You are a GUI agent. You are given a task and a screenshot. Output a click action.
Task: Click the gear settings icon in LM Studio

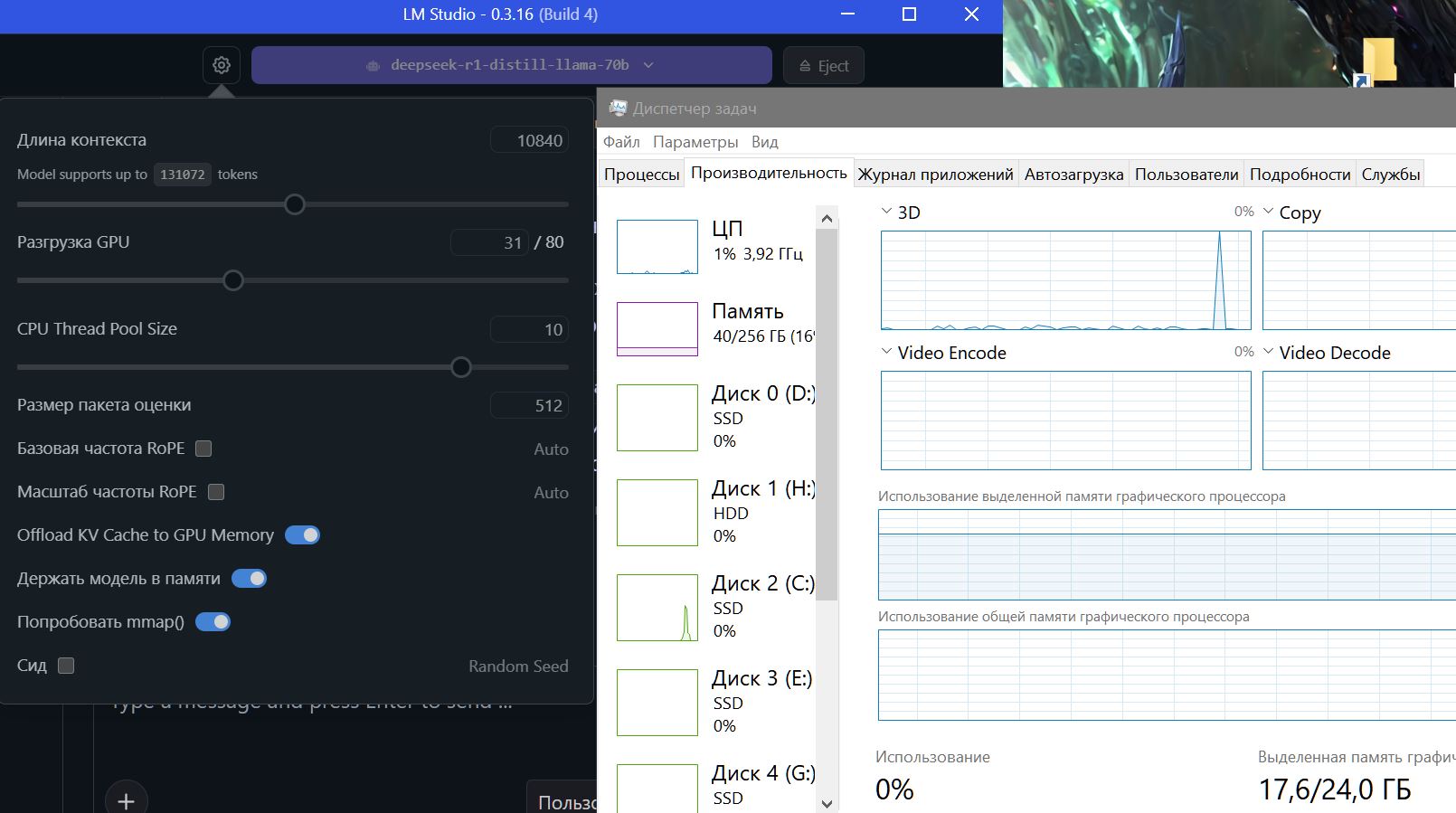pyautogui.click(x=222, y=65)
